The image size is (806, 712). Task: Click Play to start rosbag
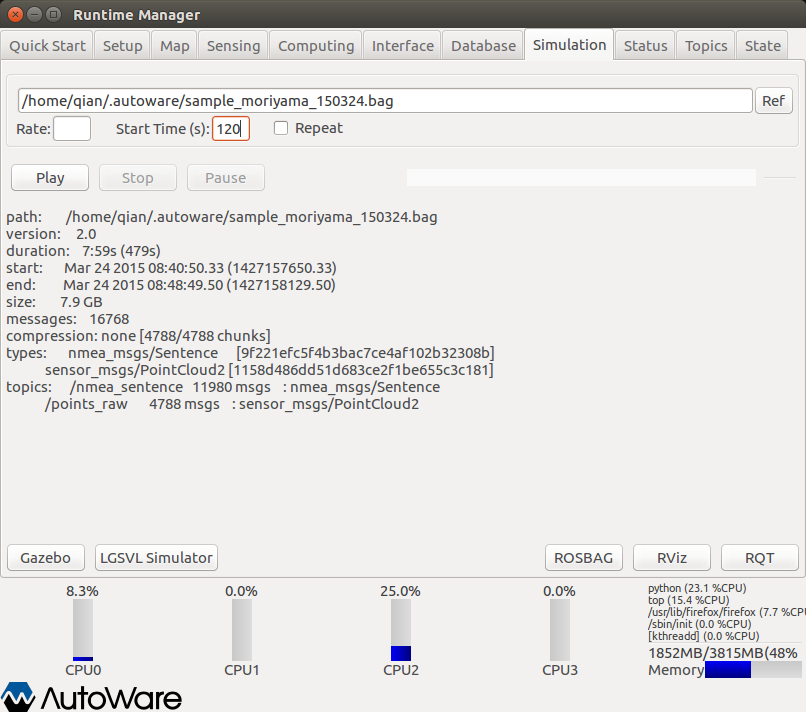coord(50,178)
